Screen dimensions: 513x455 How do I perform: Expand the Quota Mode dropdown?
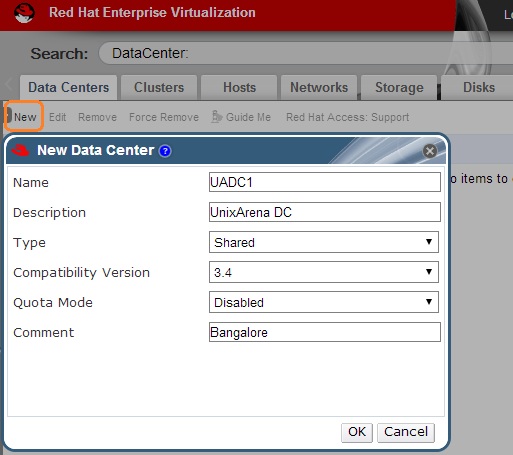point(324,302)
